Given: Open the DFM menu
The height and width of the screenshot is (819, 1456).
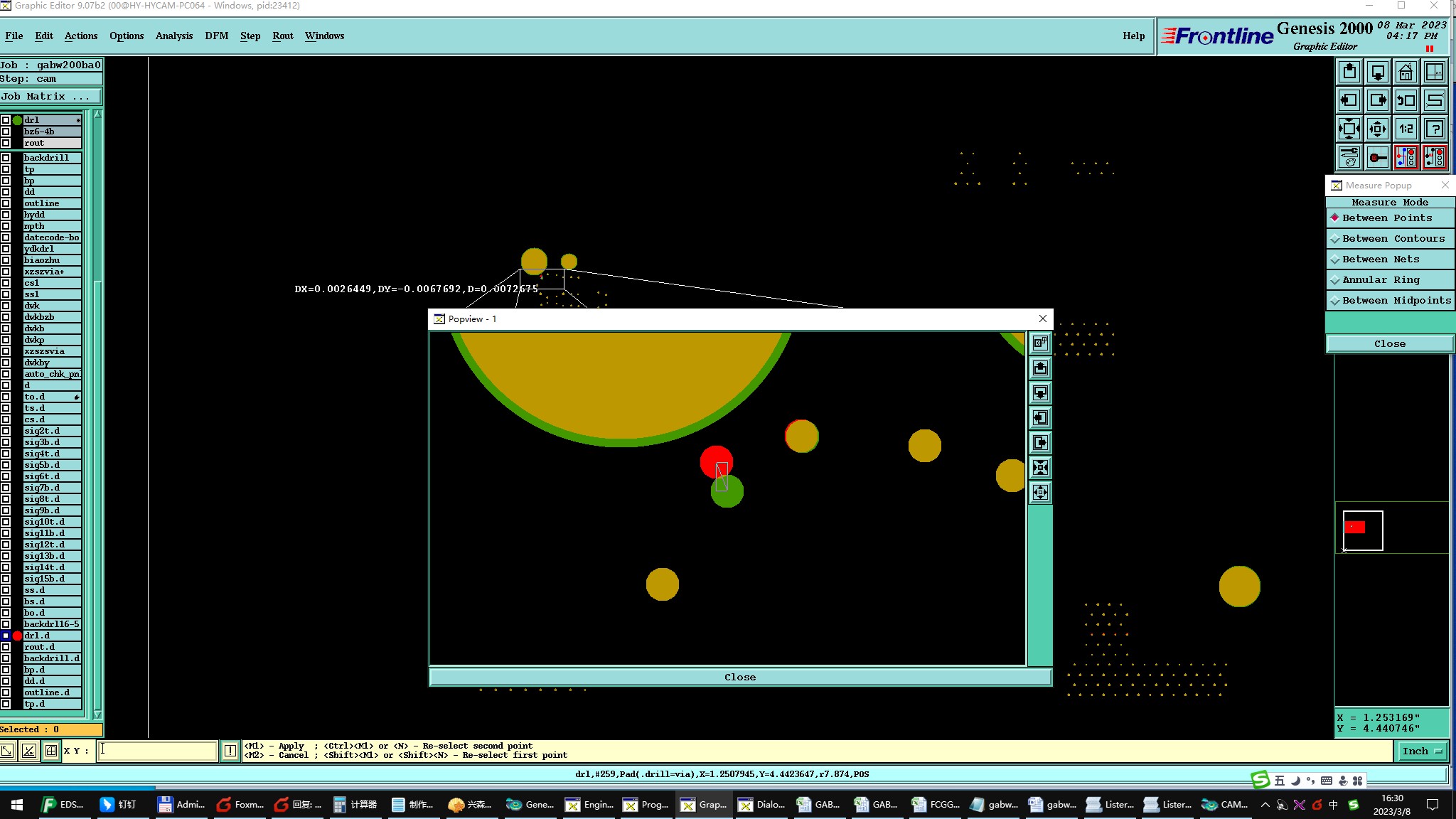Looking at the screenshot, I should [216, 36].
